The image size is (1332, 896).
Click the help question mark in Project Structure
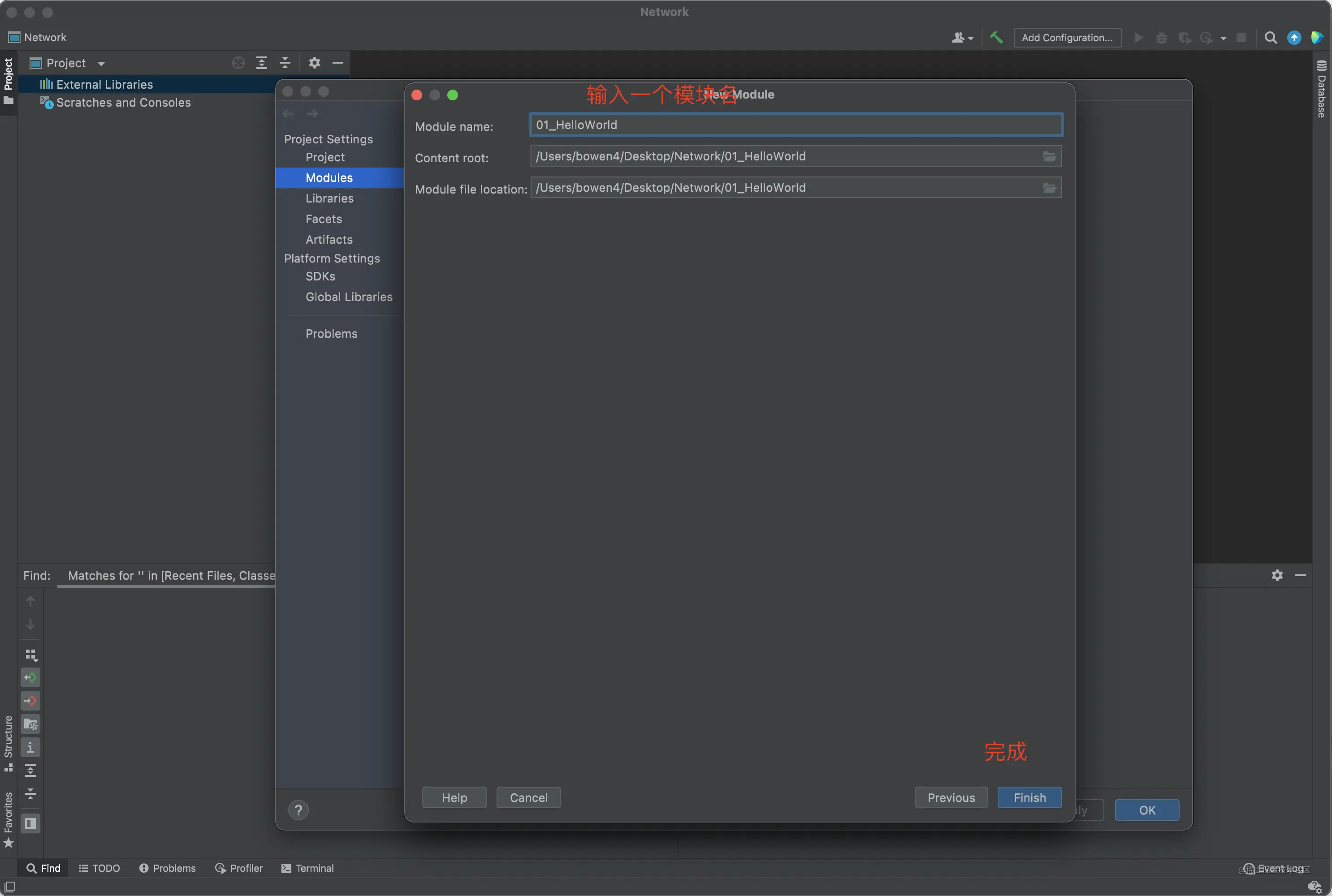(x=298, y=810)
